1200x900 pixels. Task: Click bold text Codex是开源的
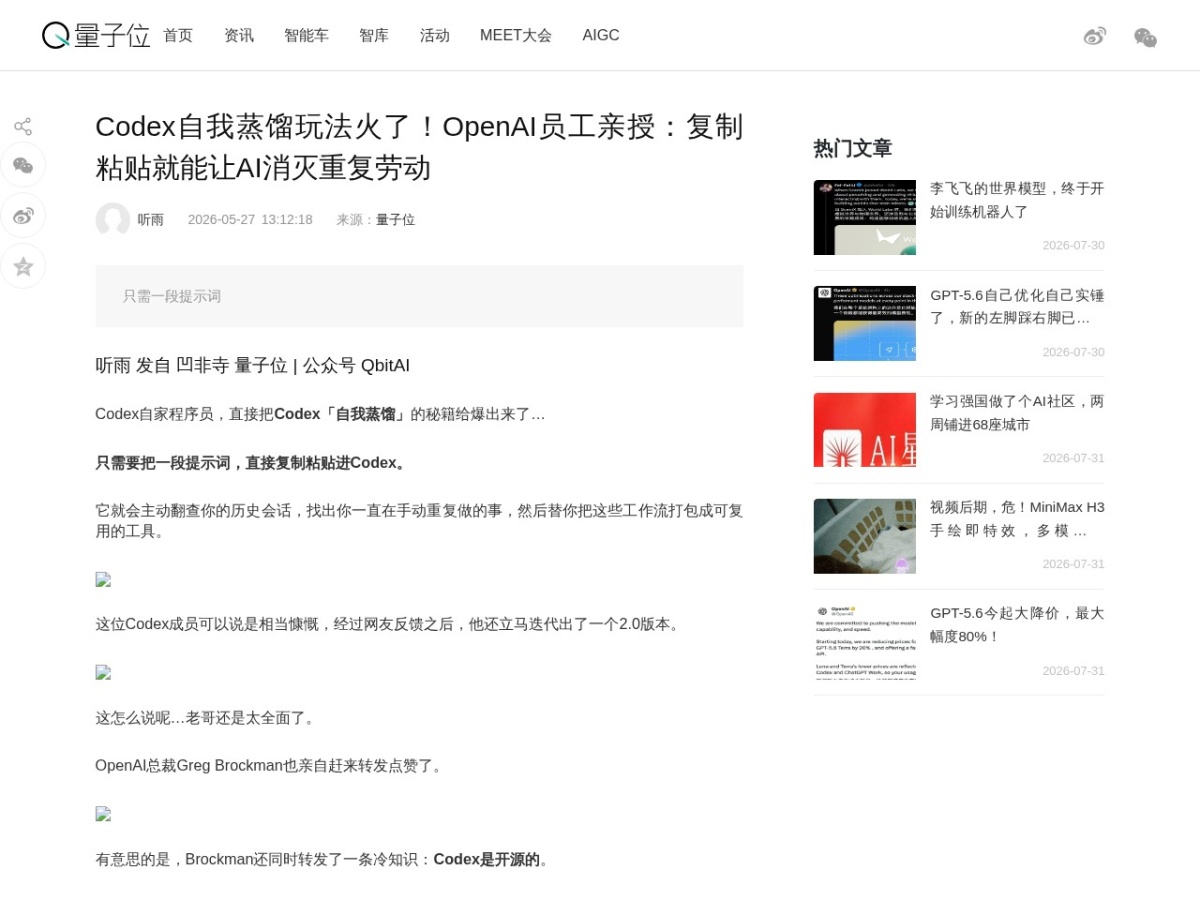tap(487, 860)
